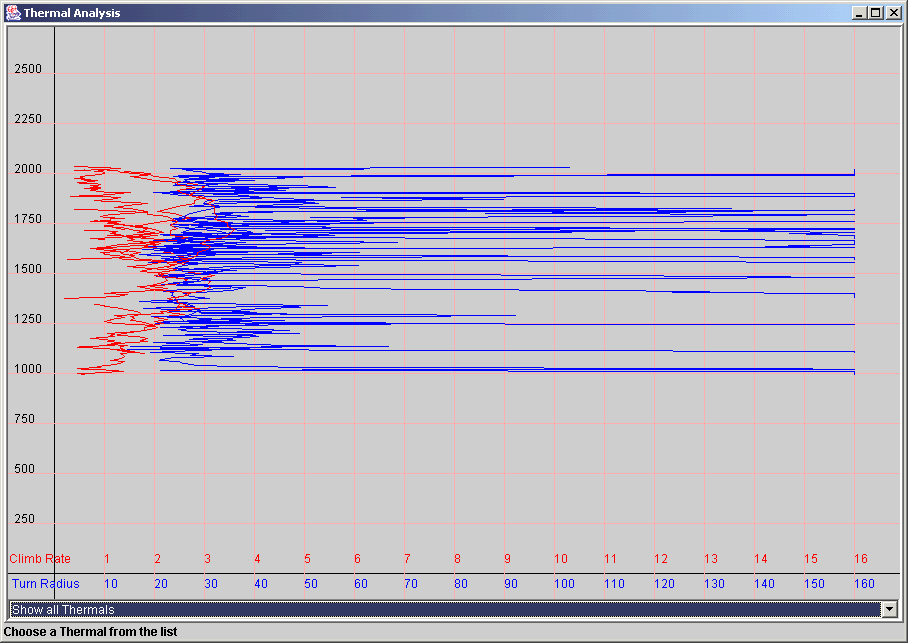Click Turn Radius tick value 10
This screenshot has width=908, height=643.
point(111,584)
